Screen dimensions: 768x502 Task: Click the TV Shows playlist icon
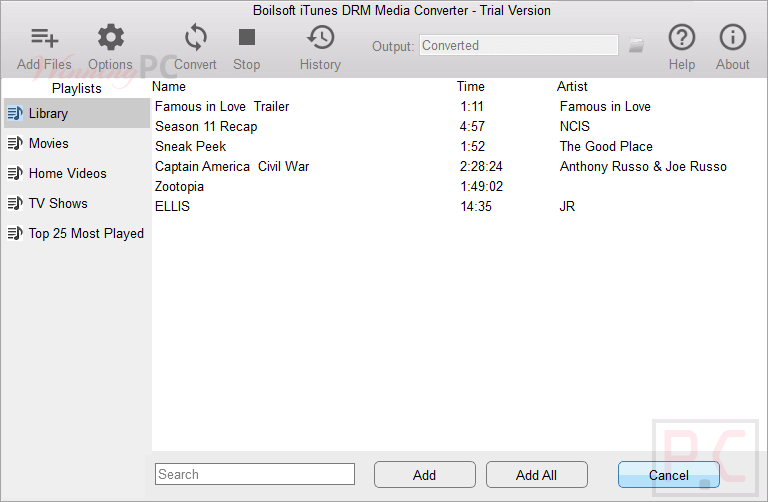click(x=15, y=203)
